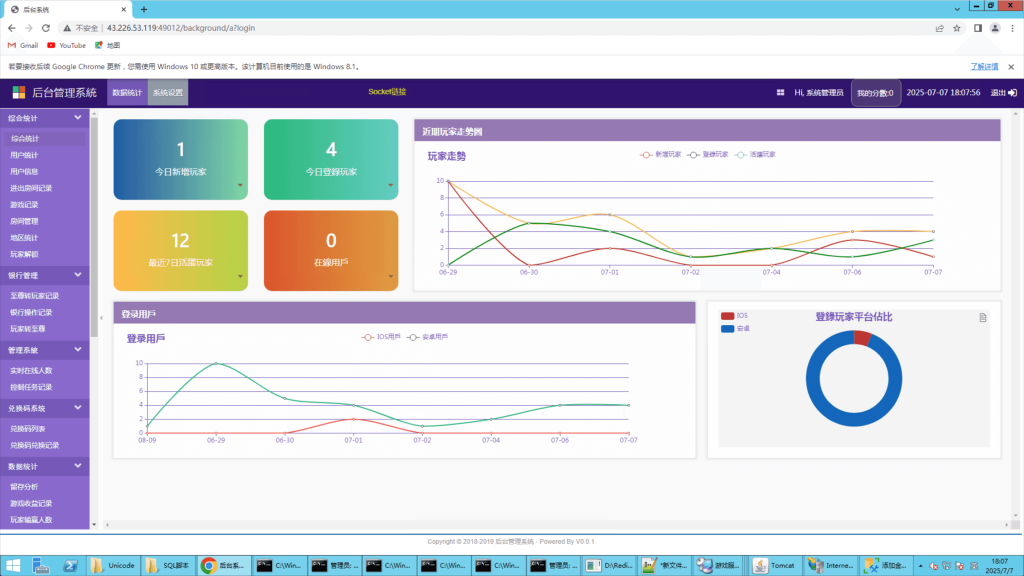1024x576 pixels.
Task: Click the 退出 logout arrow icon
Action: point(1012,93)
